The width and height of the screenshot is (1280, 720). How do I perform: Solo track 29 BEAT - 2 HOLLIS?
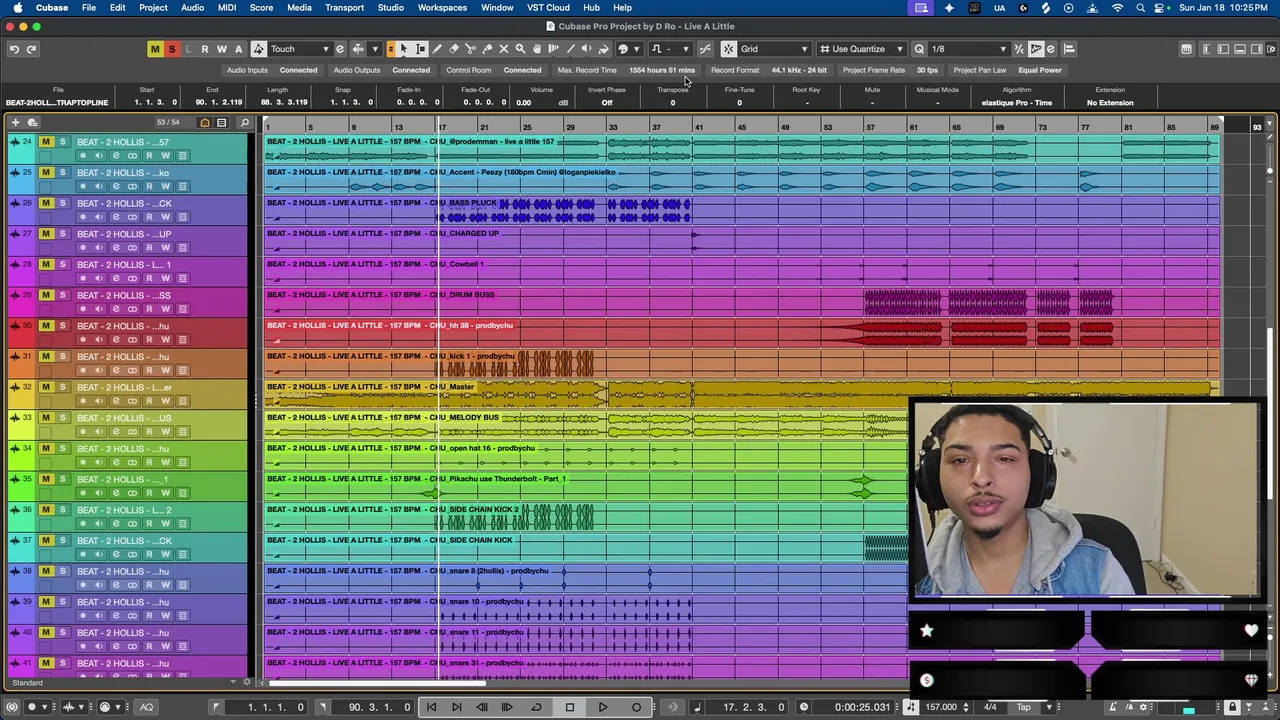62,295
